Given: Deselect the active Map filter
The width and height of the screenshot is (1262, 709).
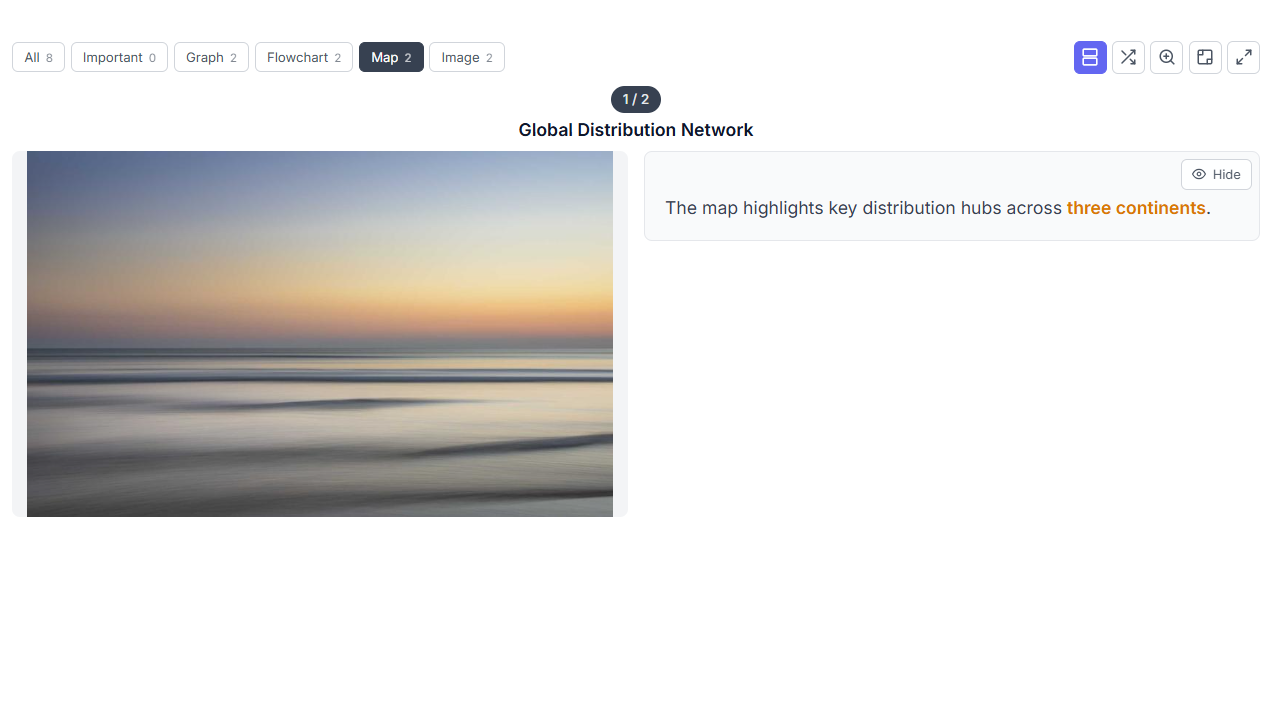Looking at the screenshot, I should pos(391,57).
